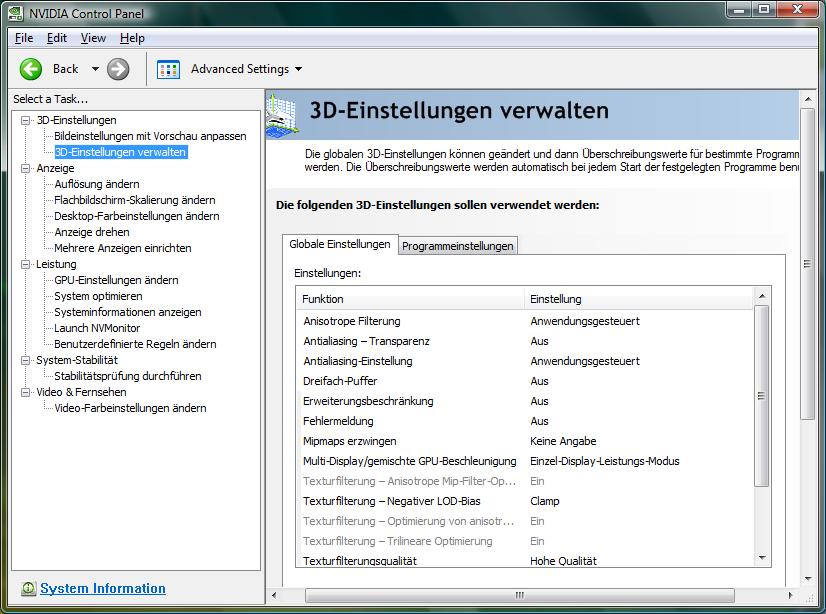Open the Help menu
Screen dimensions: 826x614
(132, 38)
